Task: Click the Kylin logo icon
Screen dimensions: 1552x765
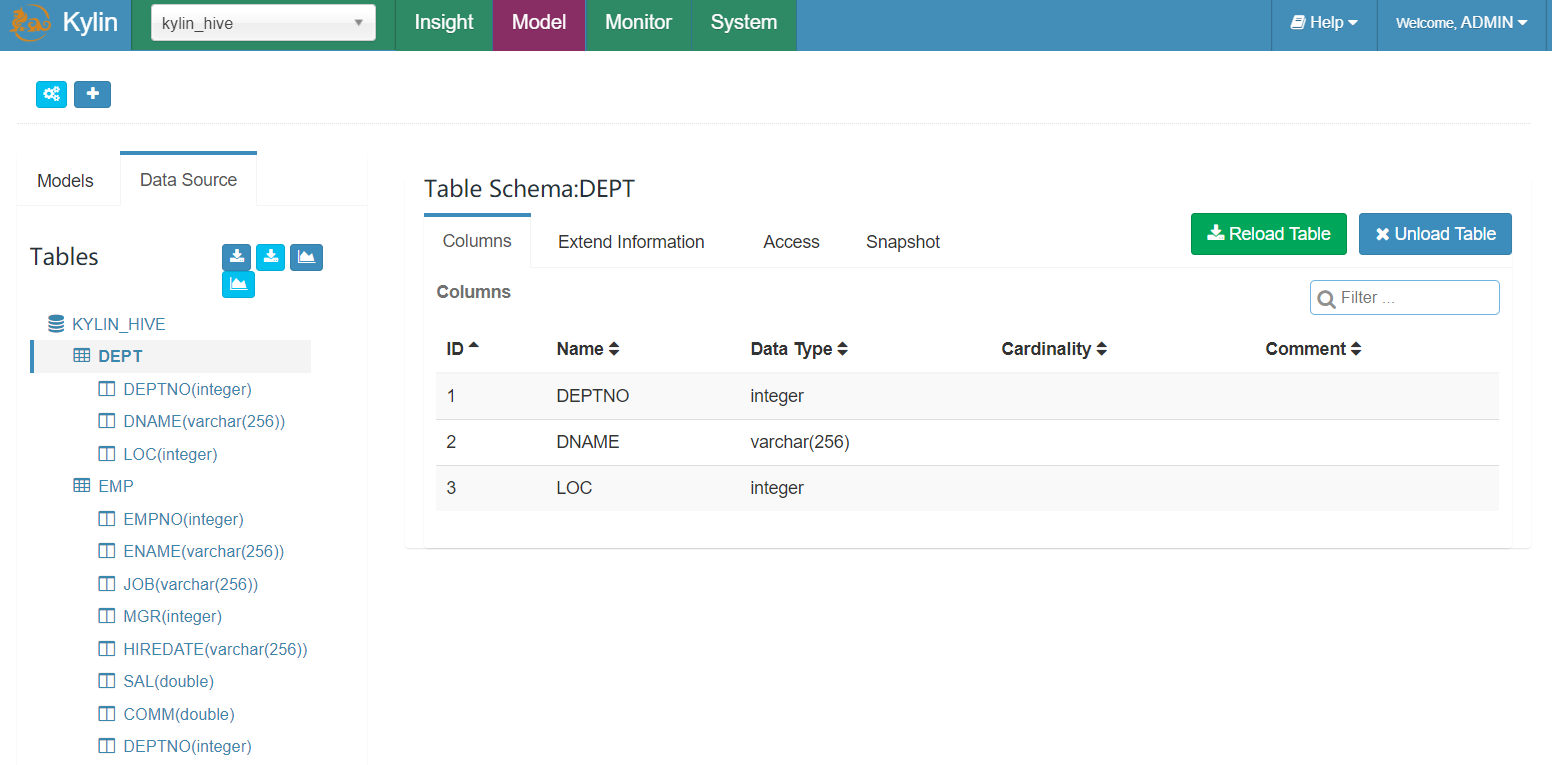Action: coord(31,24)
